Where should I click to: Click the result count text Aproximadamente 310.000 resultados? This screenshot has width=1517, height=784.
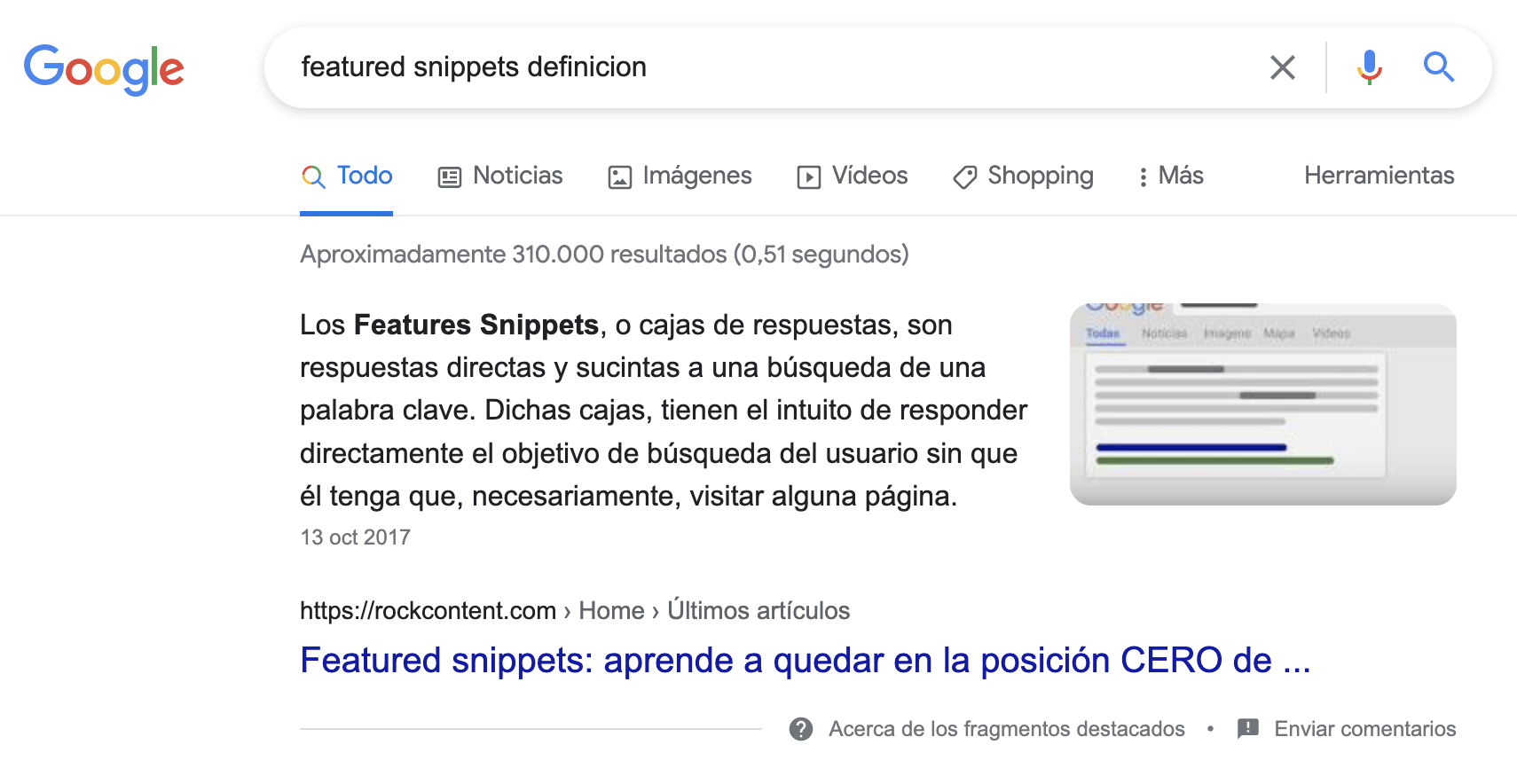click(604, 255)
